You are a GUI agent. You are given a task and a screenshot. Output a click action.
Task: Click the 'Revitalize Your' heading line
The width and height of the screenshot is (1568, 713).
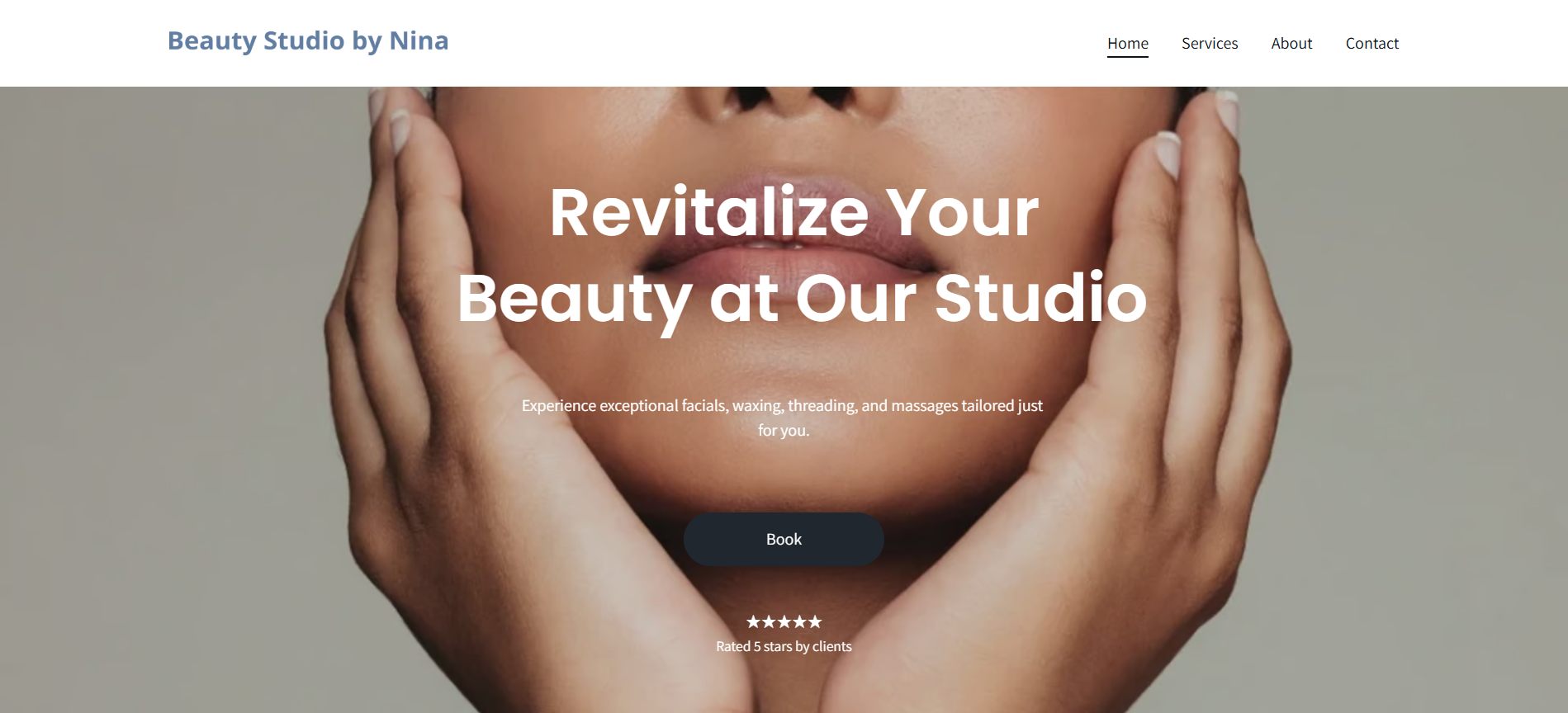(x=794, y=213)
